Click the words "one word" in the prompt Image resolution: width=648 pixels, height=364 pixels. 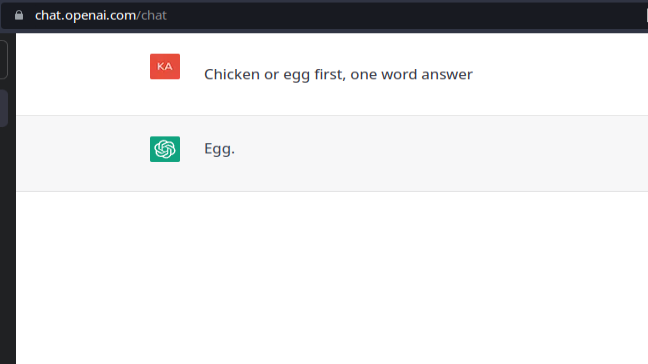(384, 75)
